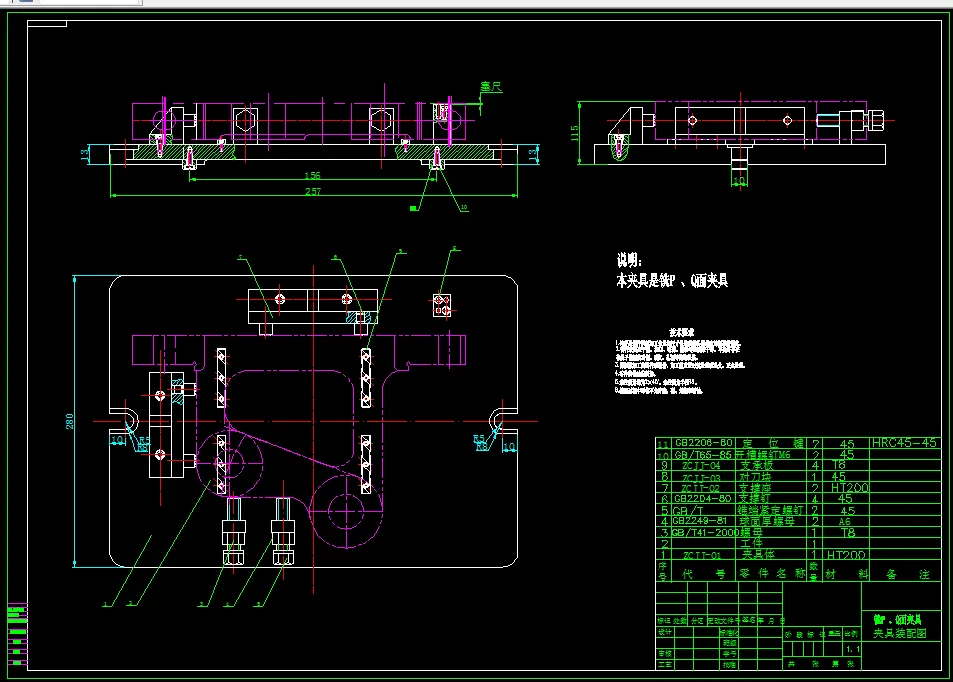Click the 1.1 scale value
Image resolution: width=953 pixels, height=682 pixels.
click(853, 649)
